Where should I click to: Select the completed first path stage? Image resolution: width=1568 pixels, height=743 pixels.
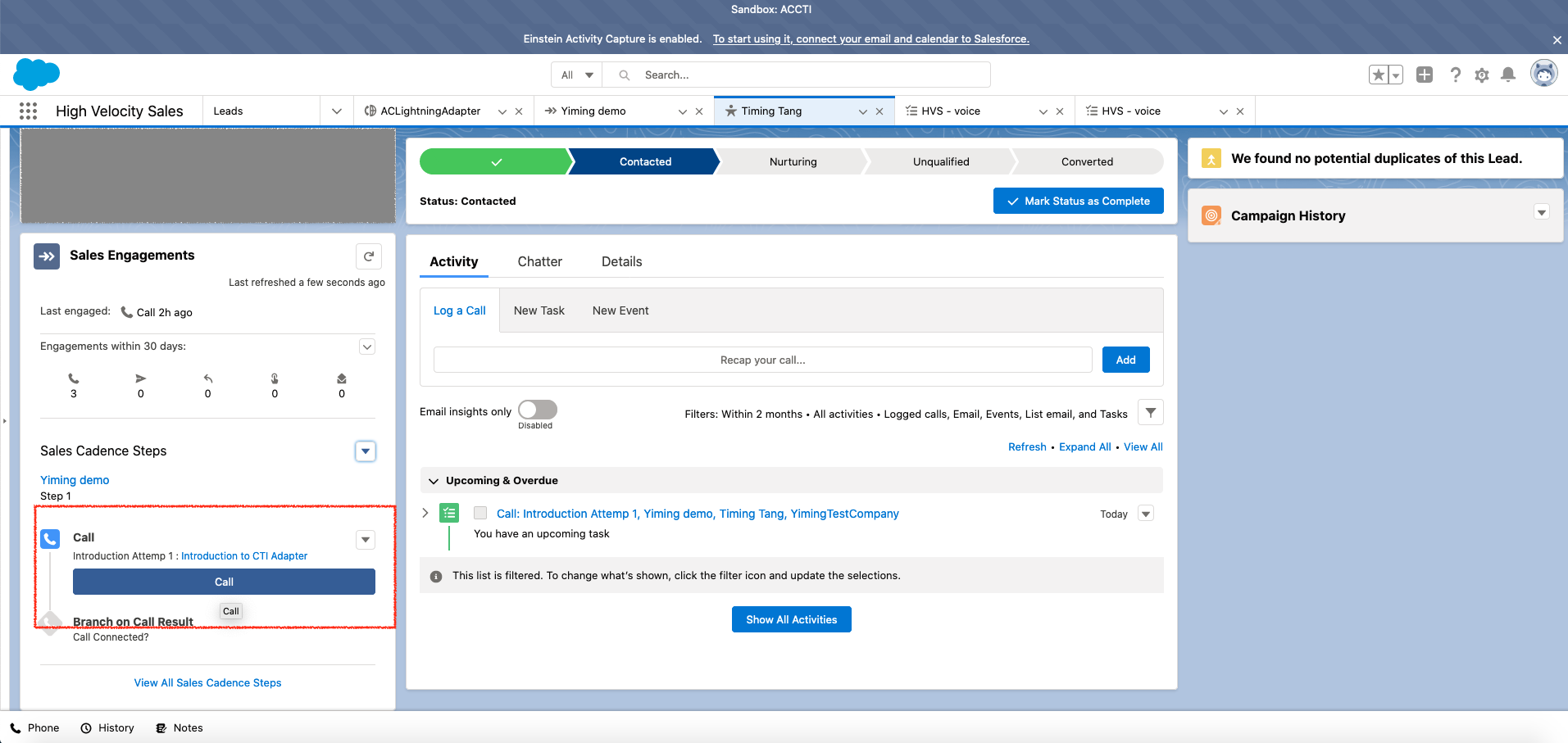(494, 161)
